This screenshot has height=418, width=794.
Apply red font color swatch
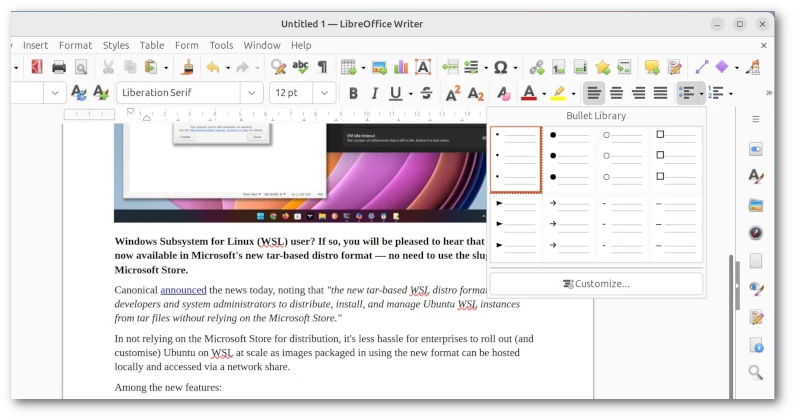tap(529, 93)
